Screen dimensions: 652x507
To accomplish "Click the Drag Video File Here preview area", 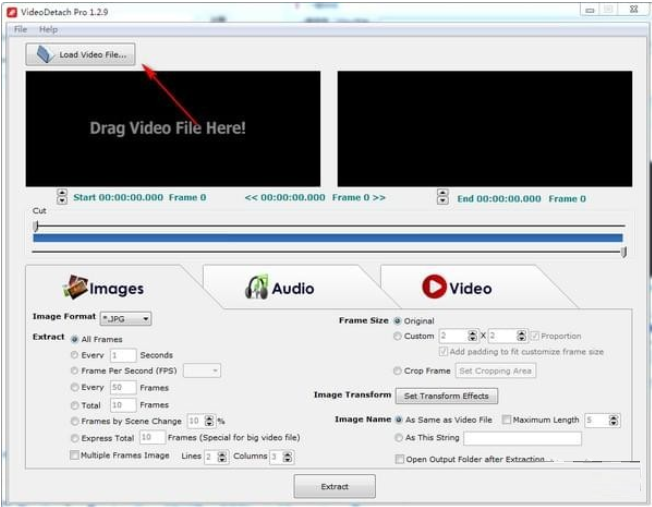I will point(173,129).
